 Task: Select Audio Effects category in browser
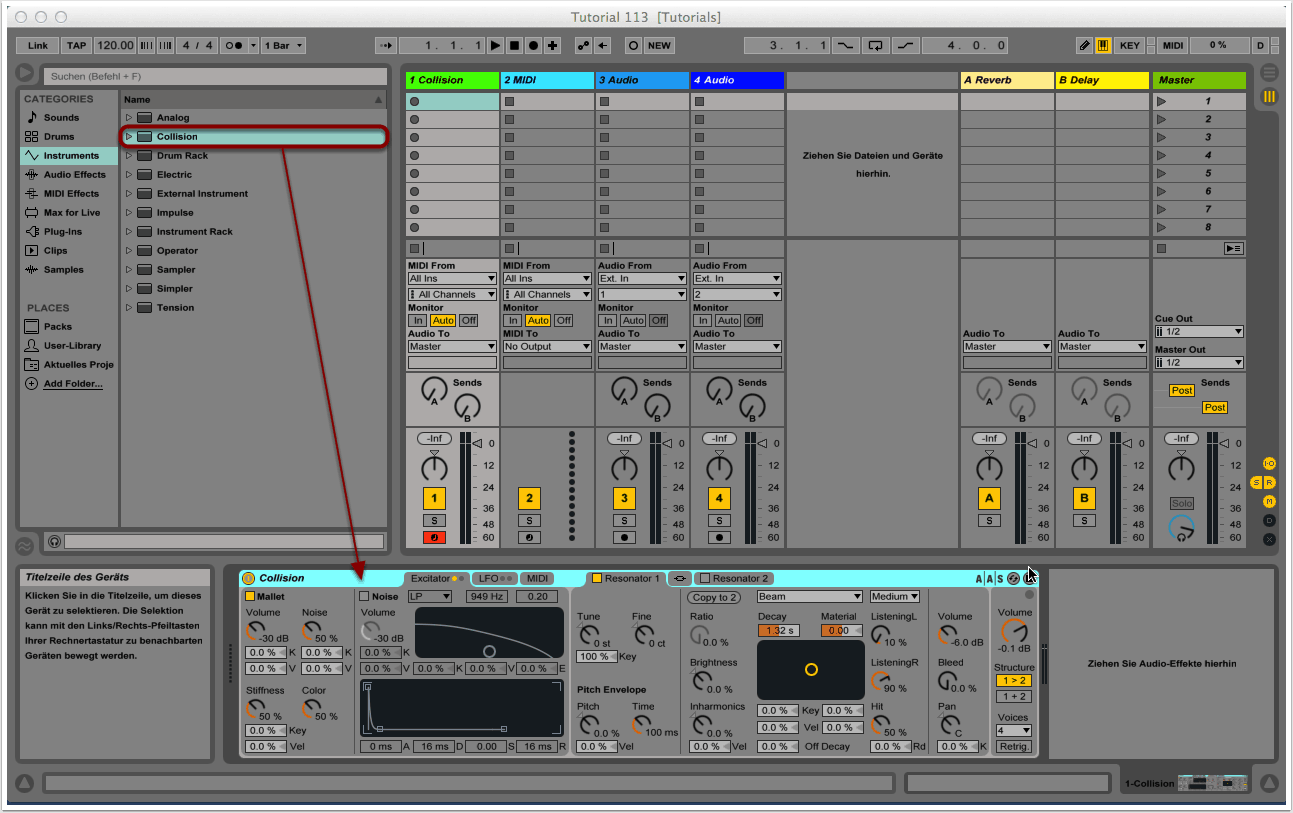point(74,174)
